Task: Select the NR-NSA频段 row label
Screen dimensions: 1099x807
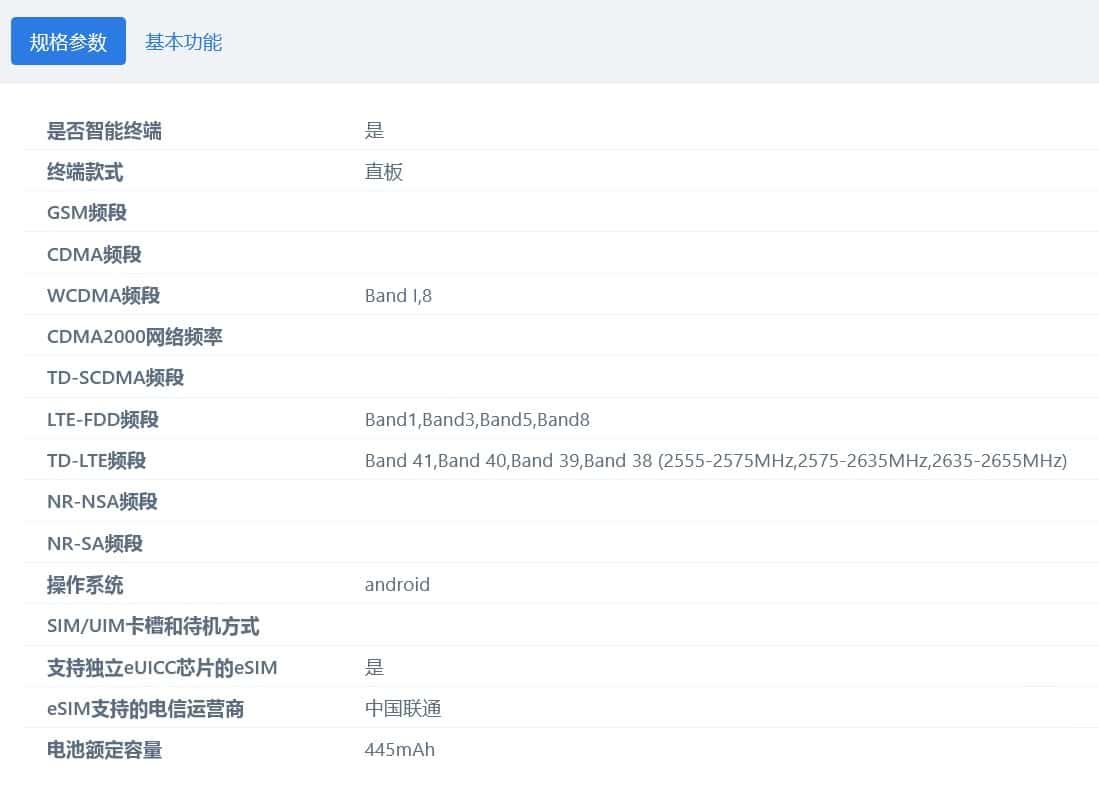Action: (x=102, y=502)
